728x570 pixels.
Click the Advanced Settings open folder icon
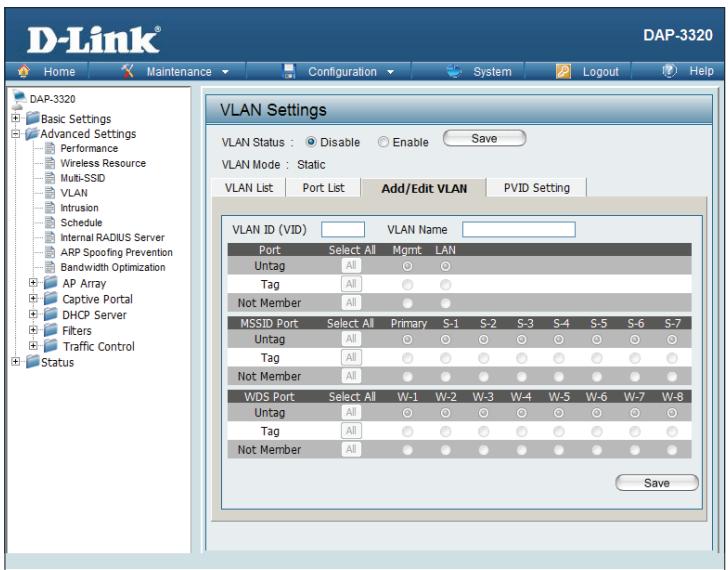(32, 134)
